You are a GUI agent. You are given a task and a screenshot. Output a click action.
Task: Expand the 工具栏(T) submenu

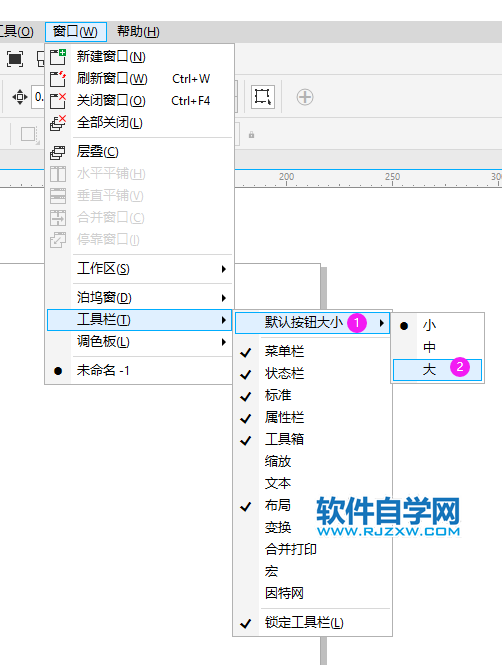(x=139, y=320)
